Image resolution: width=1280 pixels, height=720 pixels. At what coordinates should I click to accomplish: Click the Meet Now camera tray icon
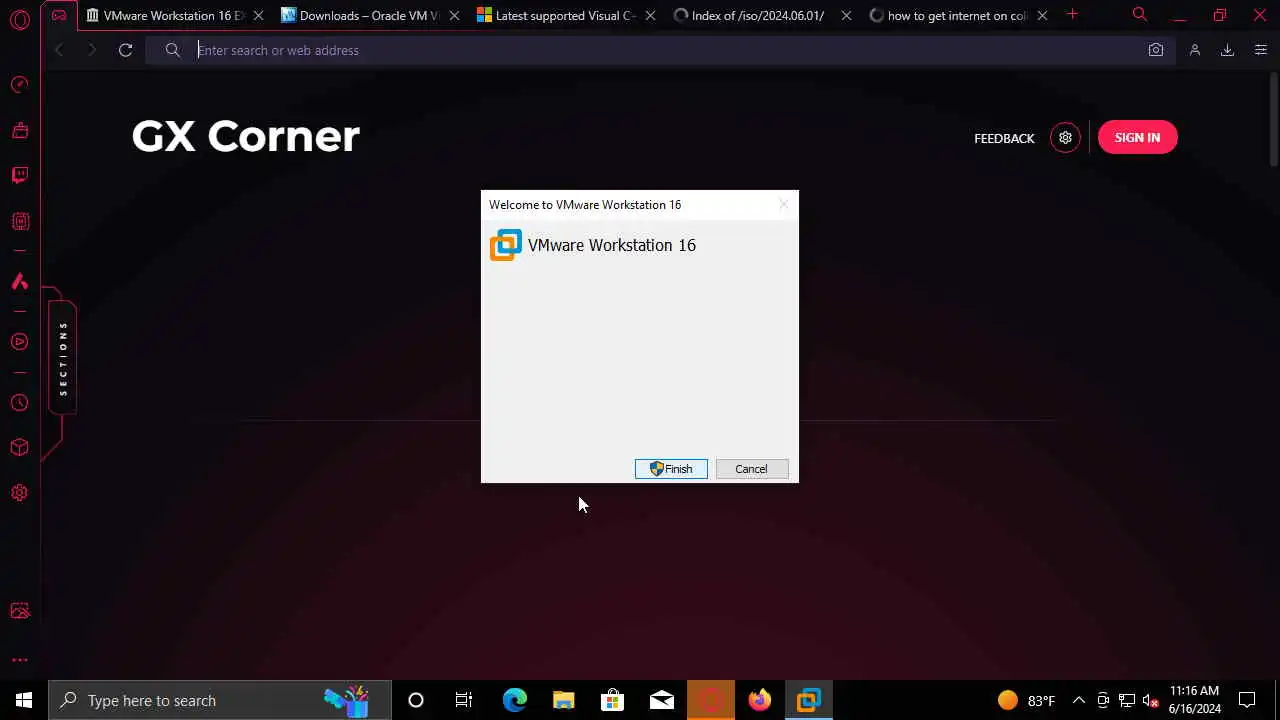click(x=1103, y=700)
